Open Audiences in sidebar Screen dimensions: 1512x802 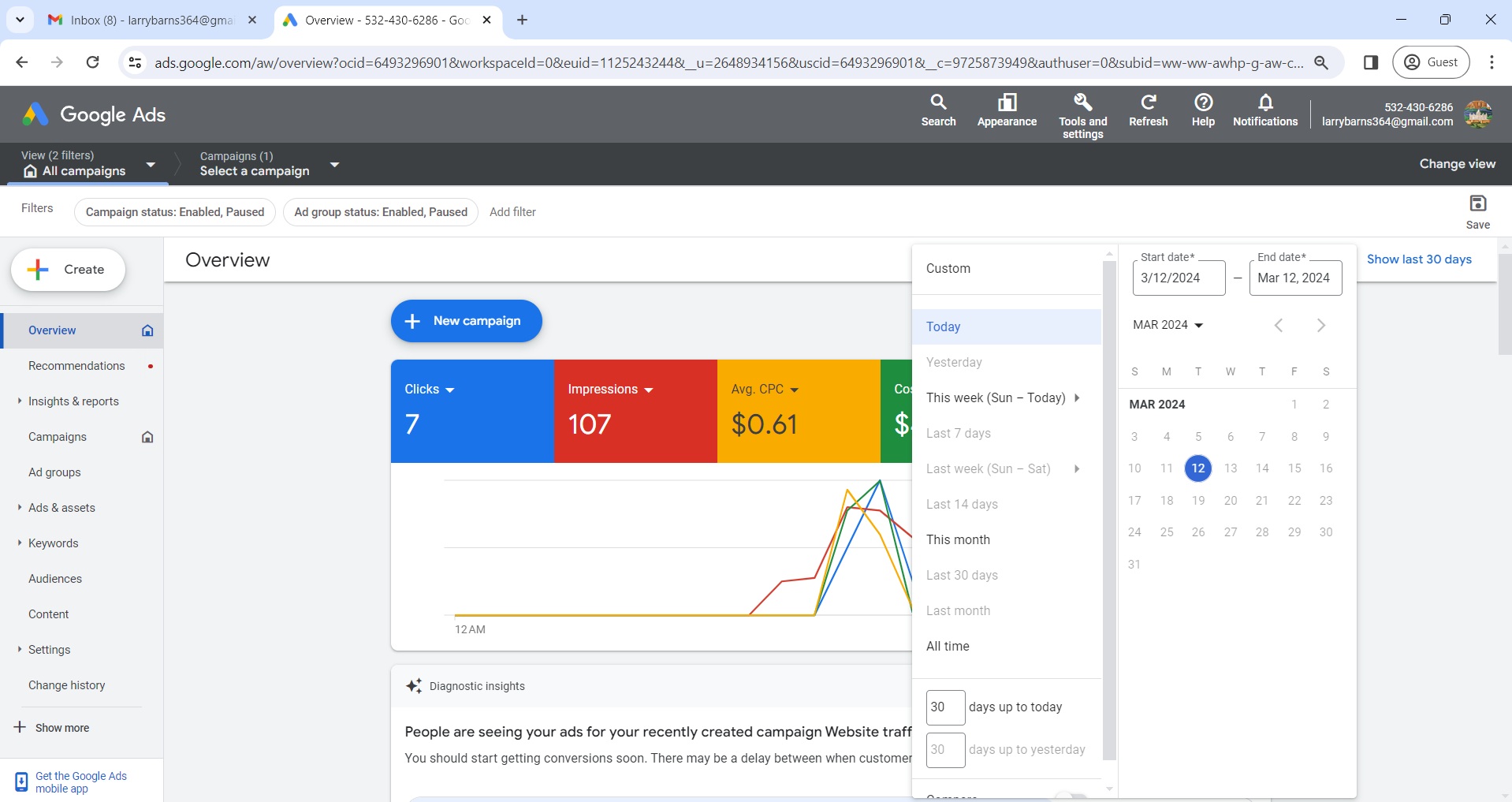82,579
